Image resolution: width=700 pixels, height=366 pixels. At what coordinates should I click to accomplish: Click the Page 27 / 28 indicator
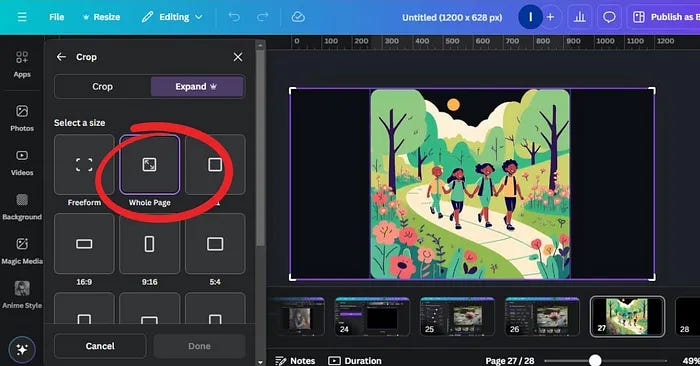510,361
